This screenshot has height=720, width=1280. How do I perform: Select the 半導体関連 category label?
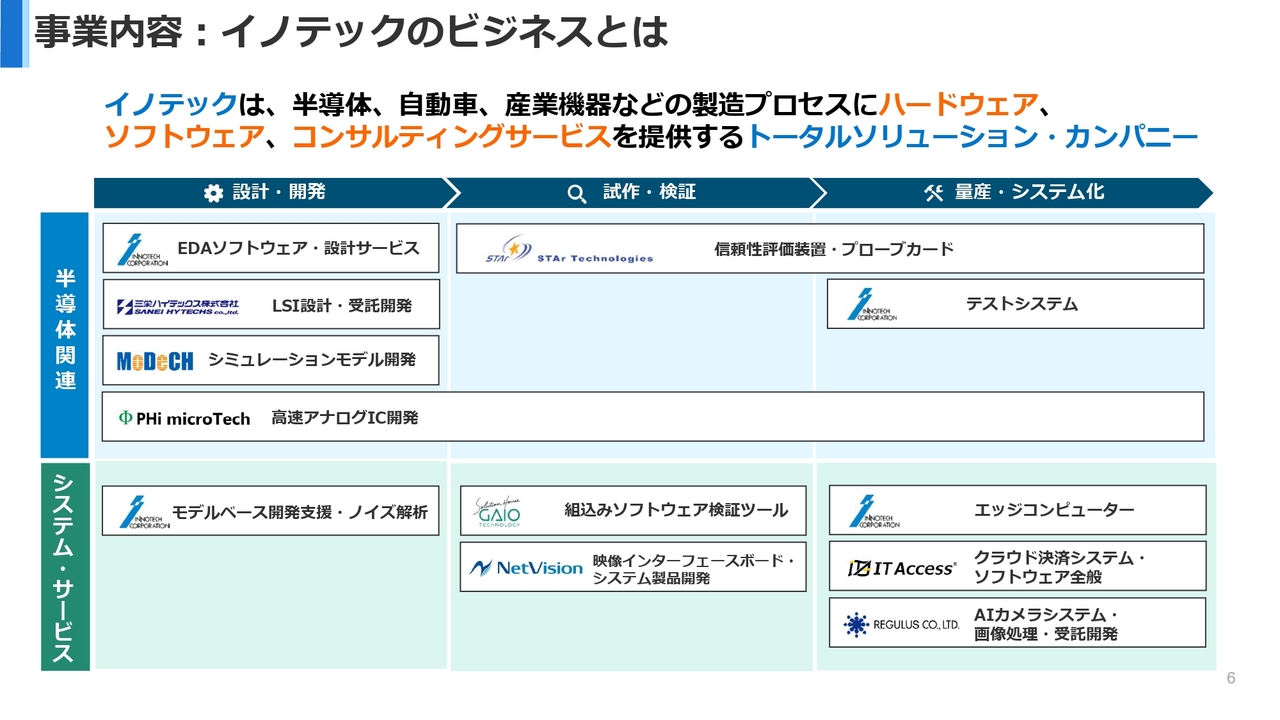[x=65, y=335]
